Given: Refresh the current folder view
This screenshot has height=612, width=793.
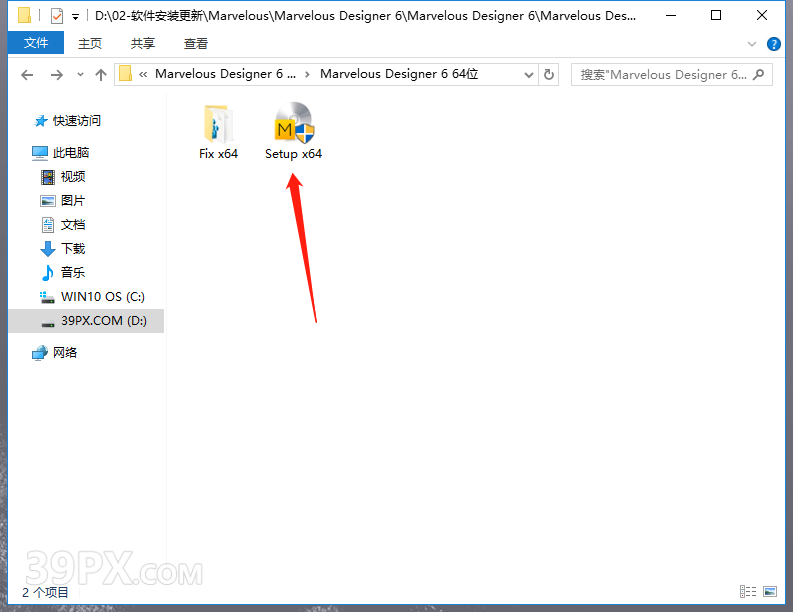Looking at the screenshot, I should (x=549, y=75).
